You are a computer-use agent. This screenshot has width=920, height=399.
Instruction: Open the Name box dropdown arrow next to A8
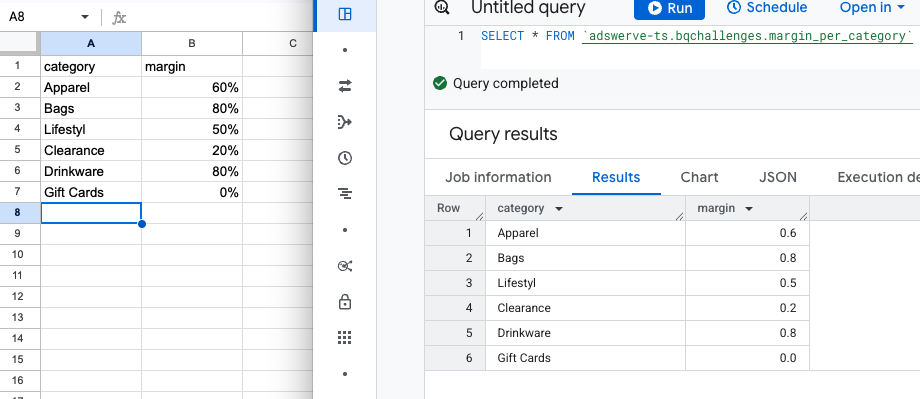[85, 17]
